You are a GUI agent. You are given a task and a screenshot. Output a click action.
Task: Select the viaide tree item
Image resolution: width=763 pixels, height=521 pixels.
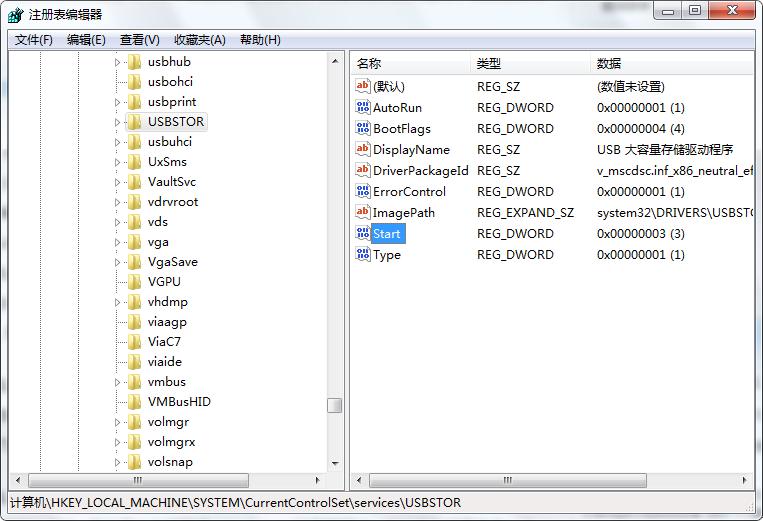(x=165, y=361)
